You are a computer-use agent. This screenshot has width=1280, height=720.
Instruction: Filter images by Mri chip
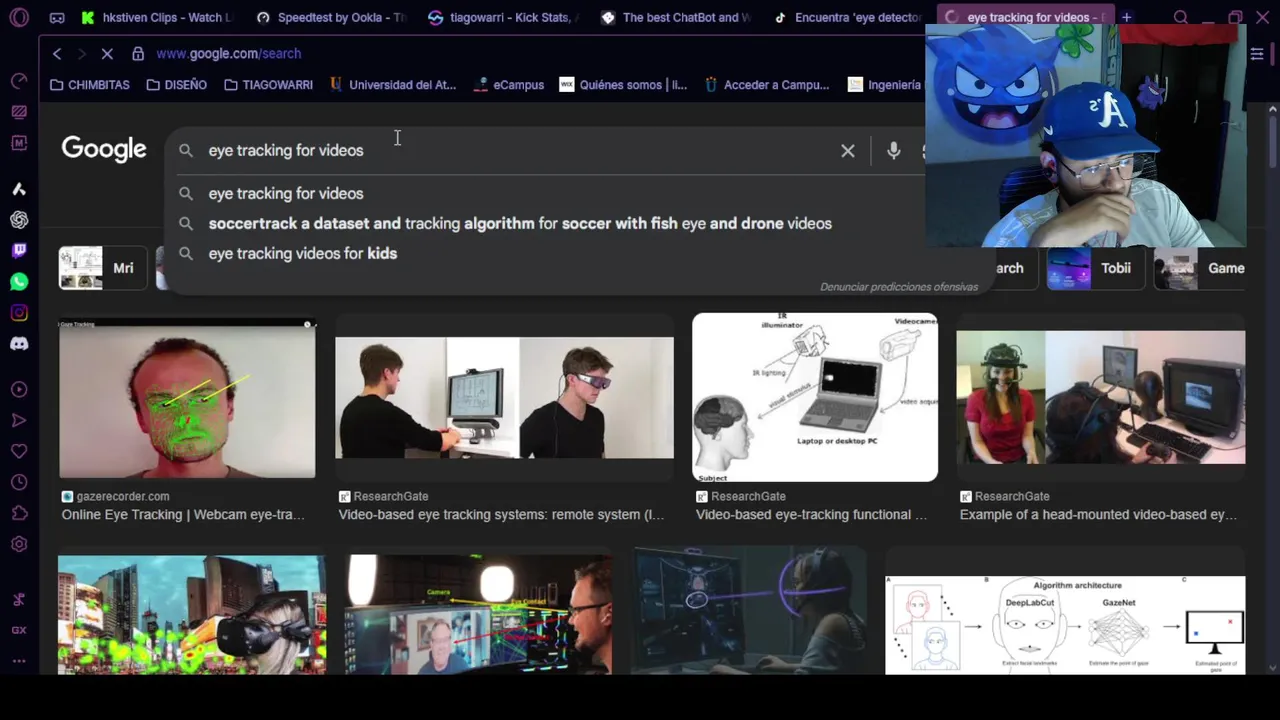point(102,268)
